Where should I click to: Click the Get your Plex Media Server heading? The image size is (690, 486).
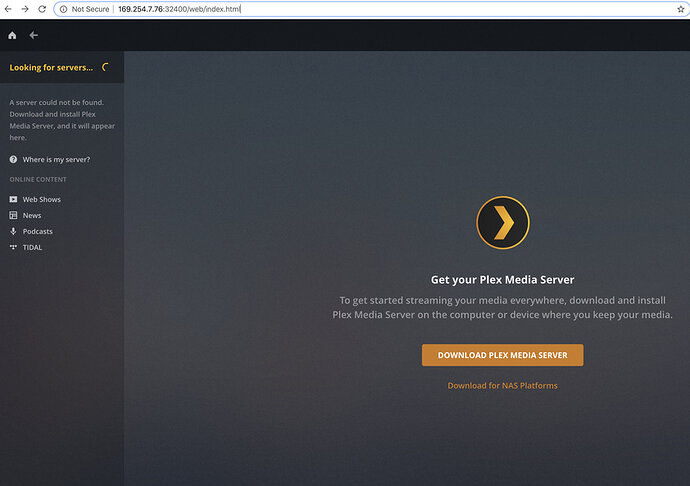click(503, 280)
